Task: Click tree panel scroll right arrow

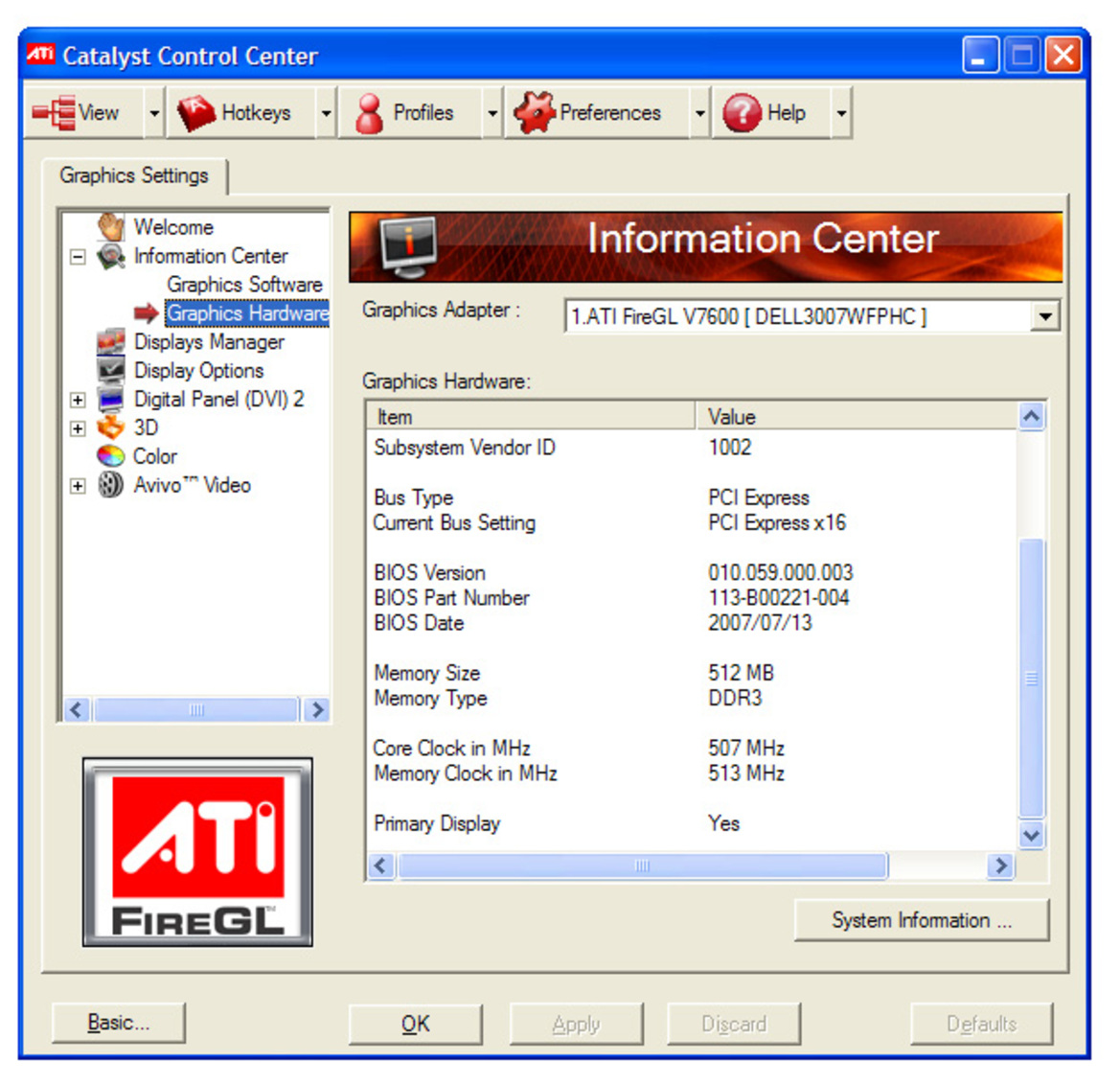Action: [316, 709]
